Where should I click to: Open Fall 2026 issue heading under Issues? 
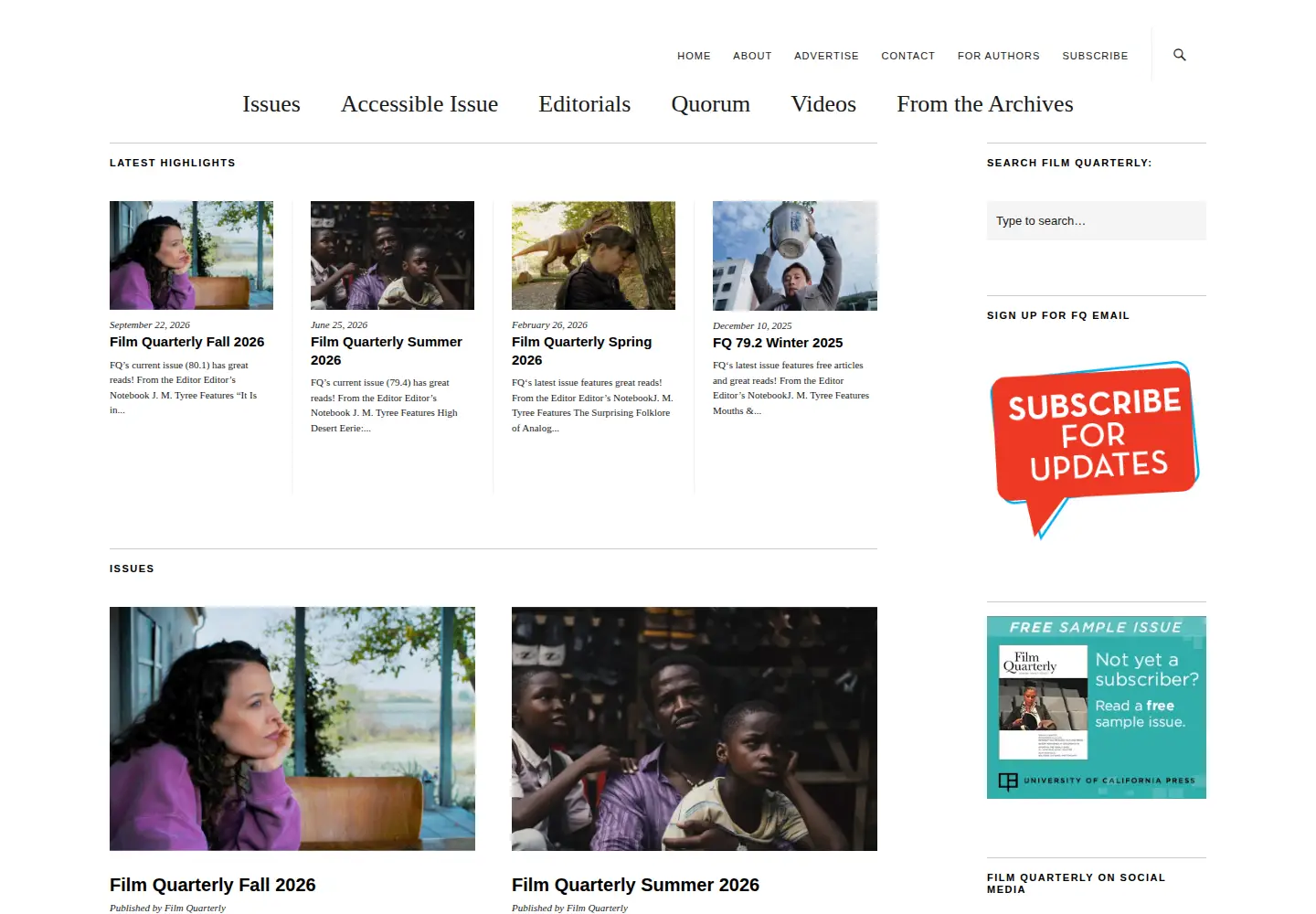[213, 885]
